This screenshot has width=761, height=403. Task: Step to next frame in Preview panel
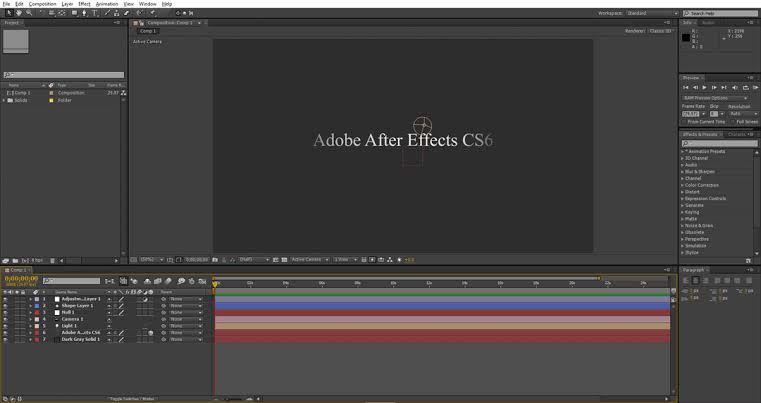[x=714, y=87]
